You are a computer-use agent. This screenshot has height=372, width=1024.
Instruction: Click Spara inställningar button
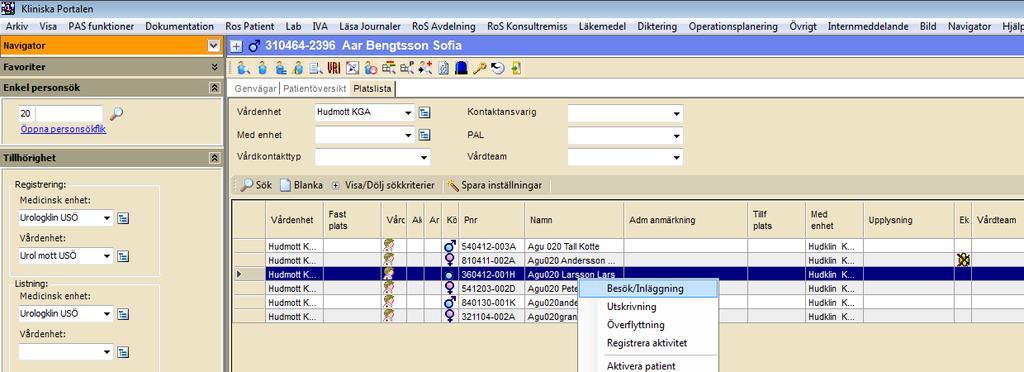[x=495, y=185]
